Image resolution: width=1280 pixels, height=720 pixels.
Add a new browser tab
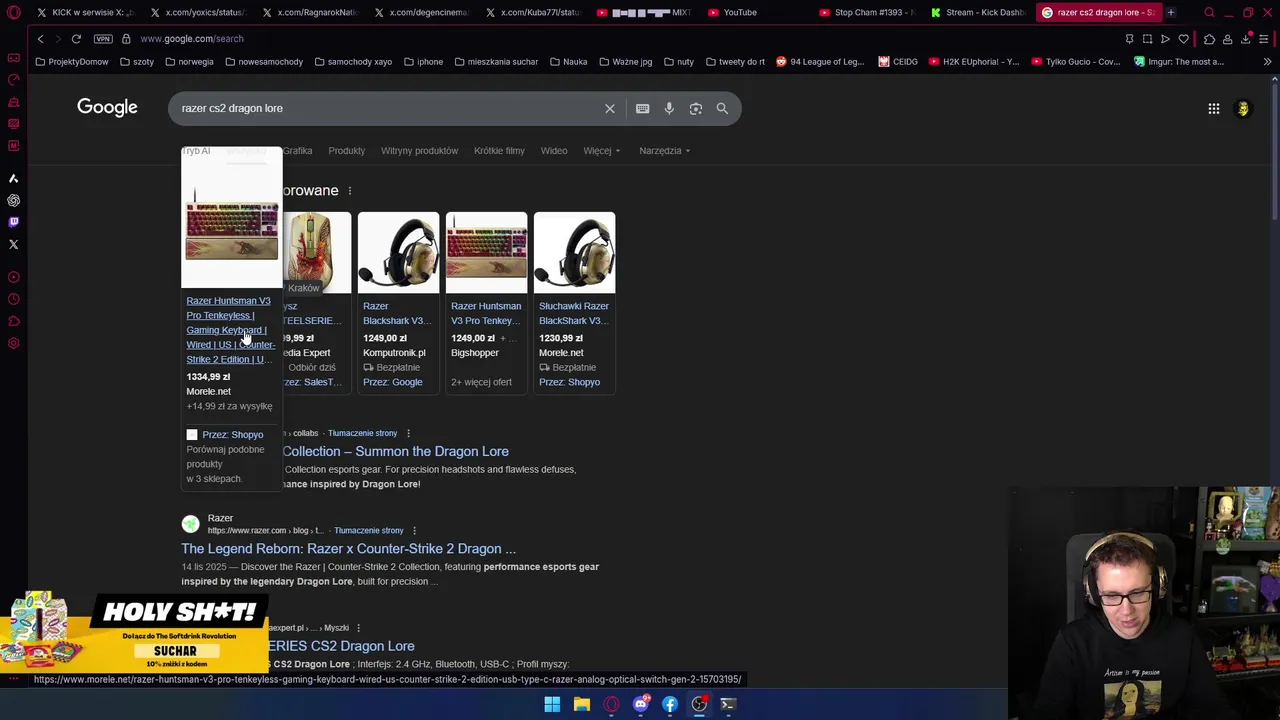click(1171, 12)
